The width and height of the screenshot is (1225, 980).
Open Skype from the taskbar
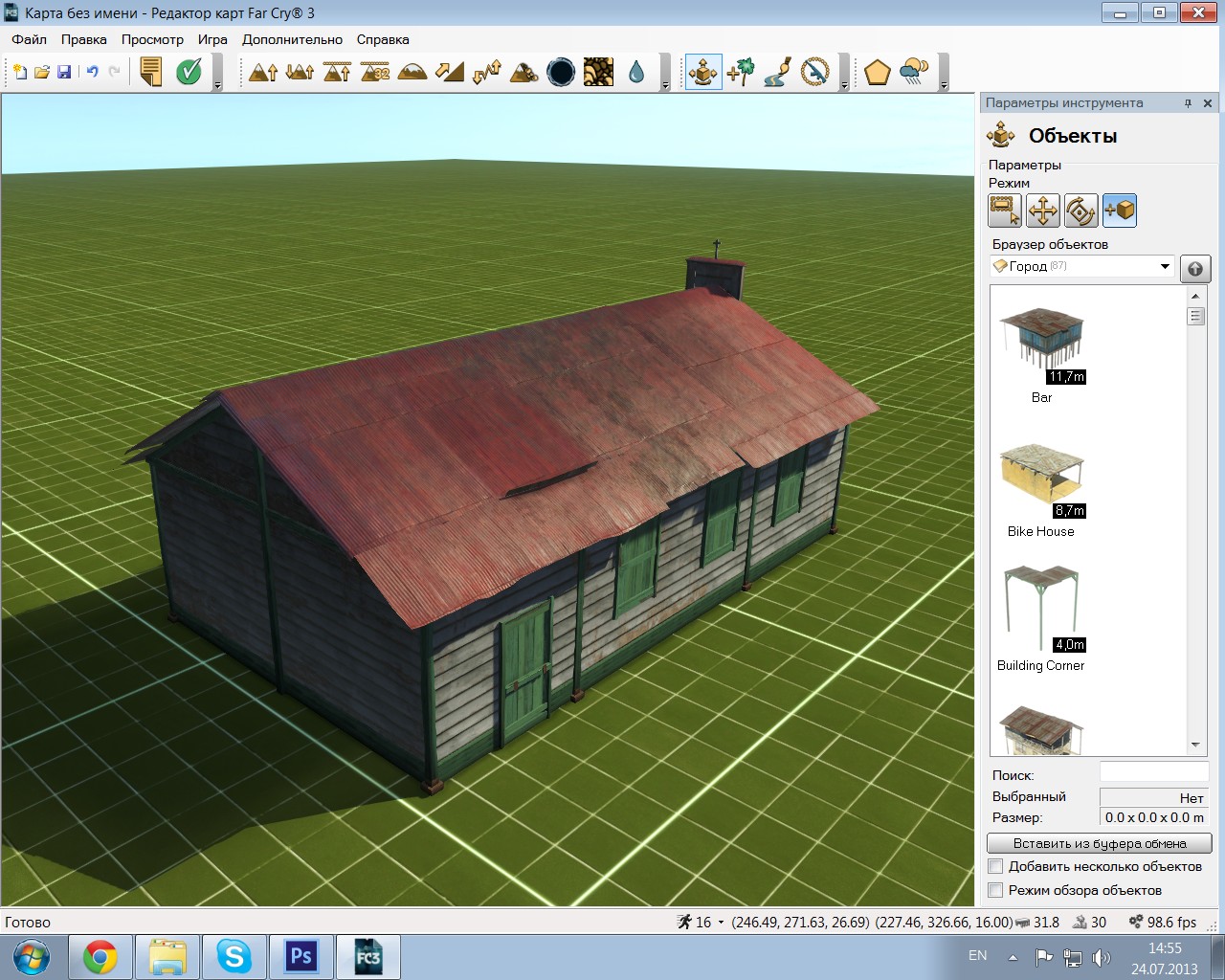click(x=234, y=957)
